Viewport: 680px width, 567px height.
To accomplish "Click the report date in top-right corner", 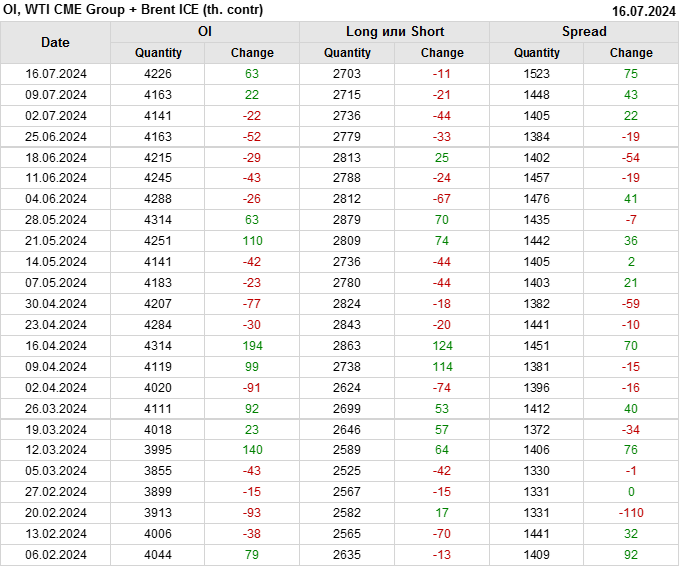I will point(642,10).
